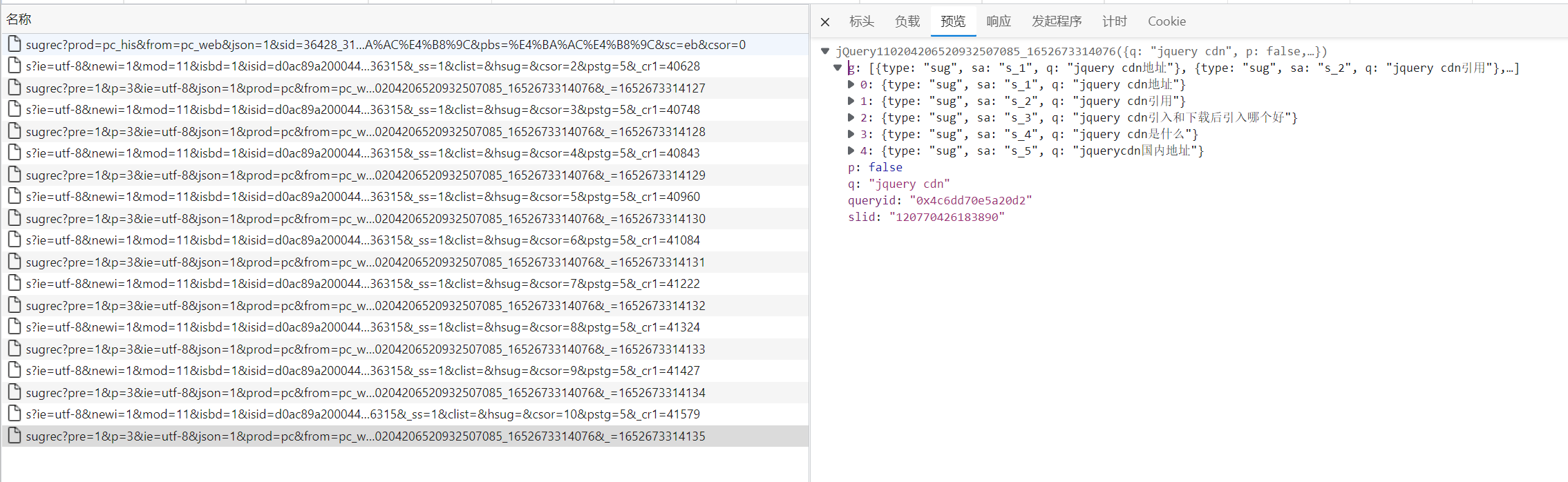Screen dimensions: 1568x482
Task: Select the sugrec?prod=pc_his request row
Action: click(x=405, y=45)
